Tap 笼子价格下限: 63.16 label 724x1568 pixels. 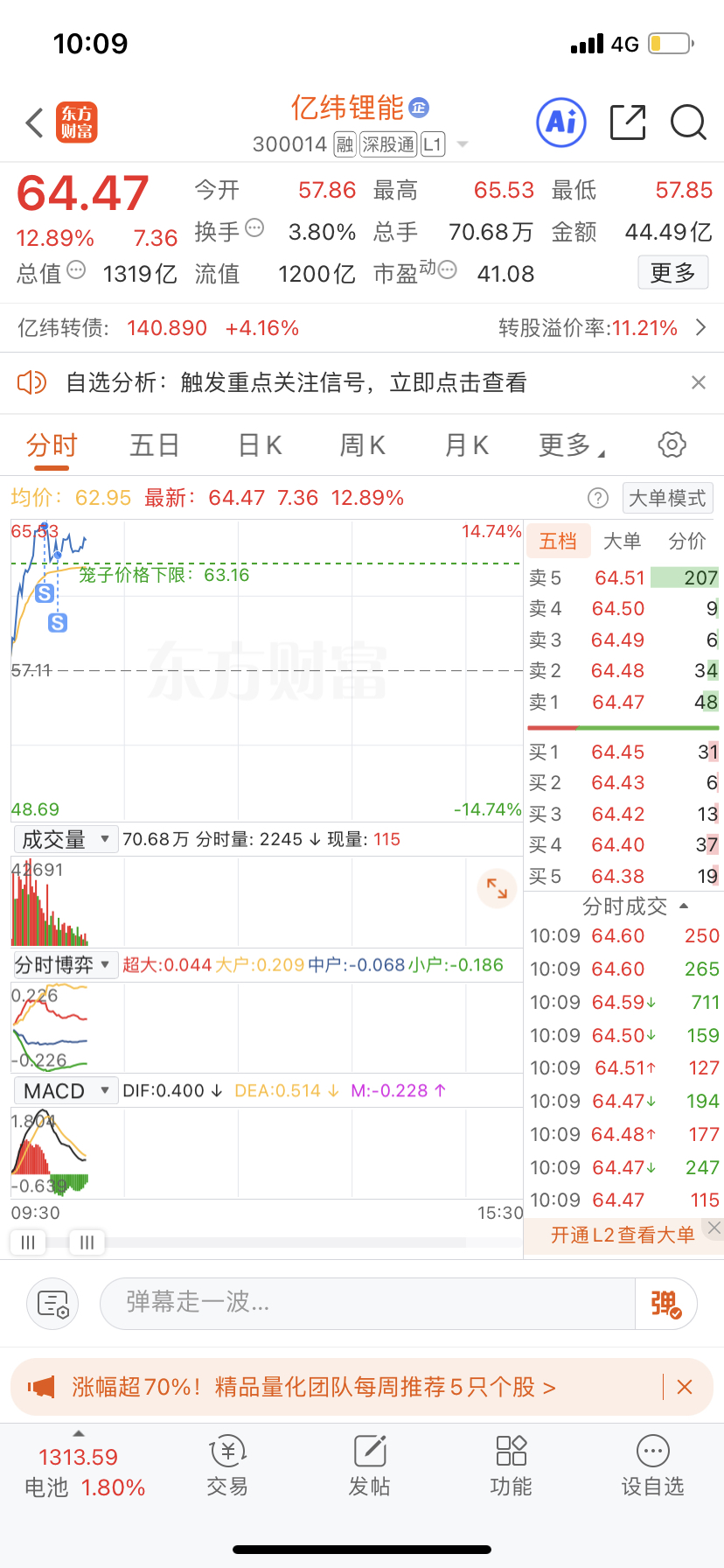click(164, 575)
